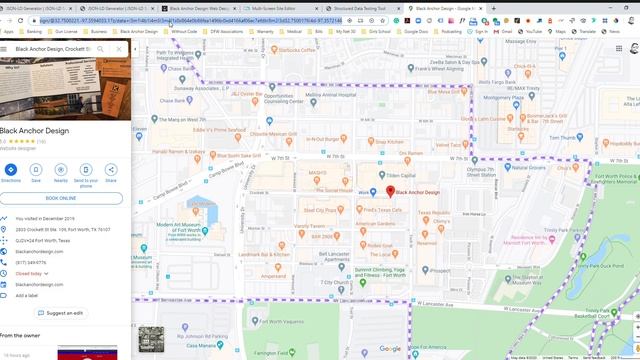The height and width of the screenshot is (360, 640).
Task: Open the YouTube bookmark
Action: click(x=530, y=31)
